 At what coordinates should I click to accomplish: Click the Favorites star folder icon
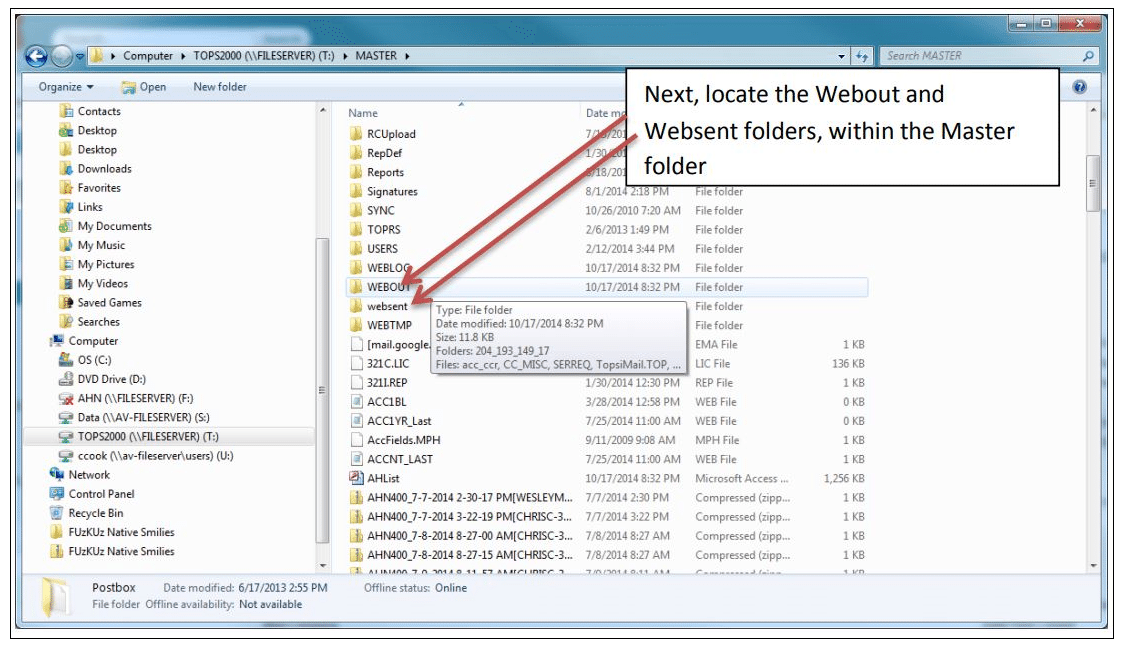(66, 188)
